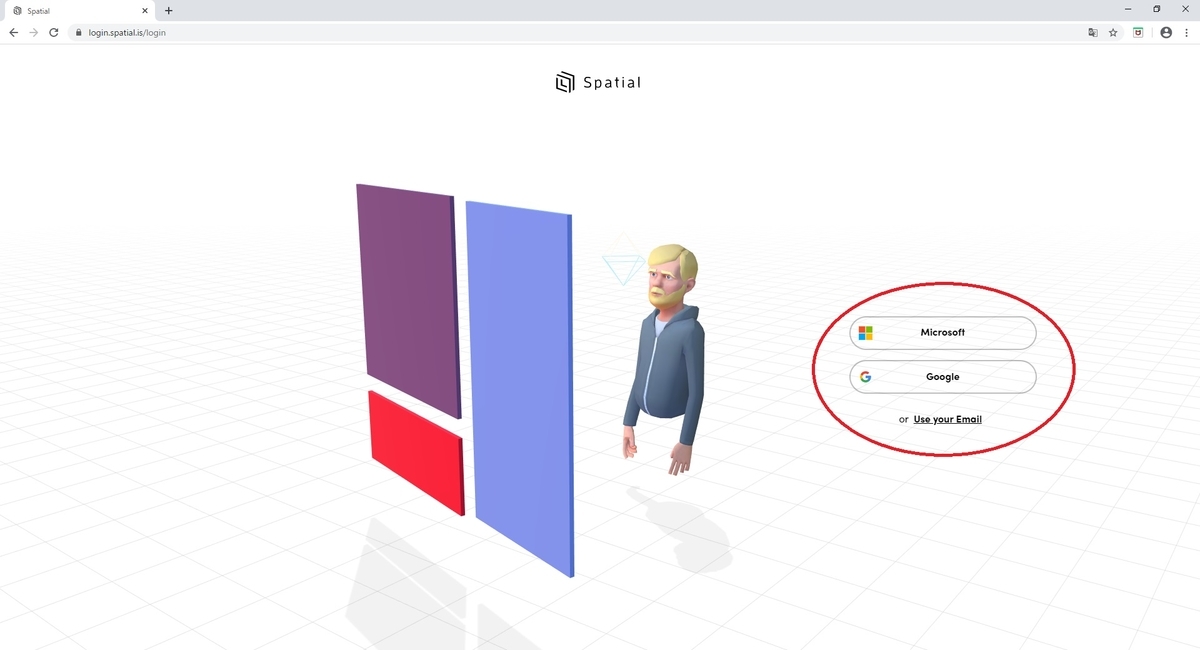
Task: Click the blonde avatar character
Action: coord(663,360)
